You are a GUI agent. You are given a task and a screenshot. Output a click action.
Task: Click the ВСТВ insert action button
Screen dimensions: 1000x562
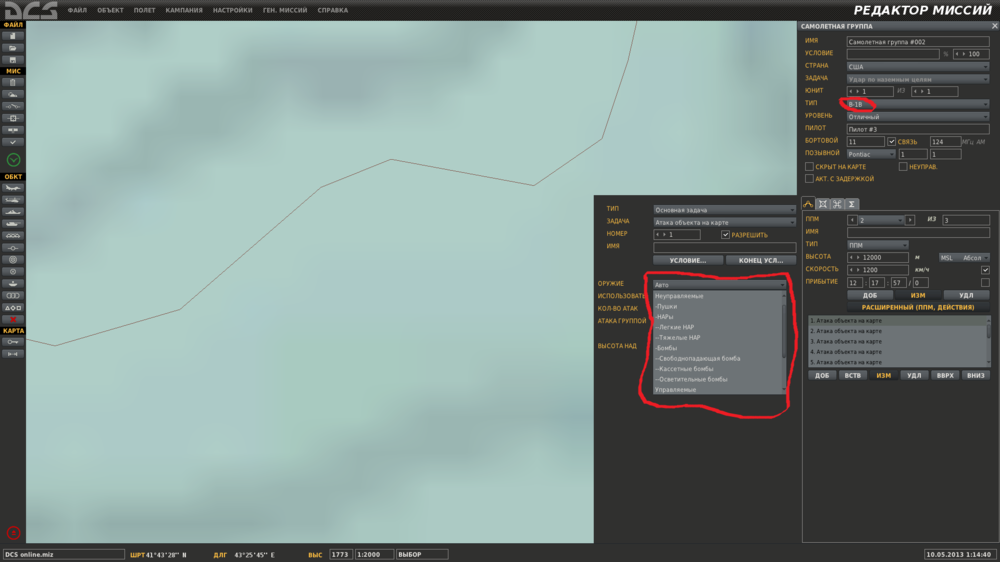(853, 376)
